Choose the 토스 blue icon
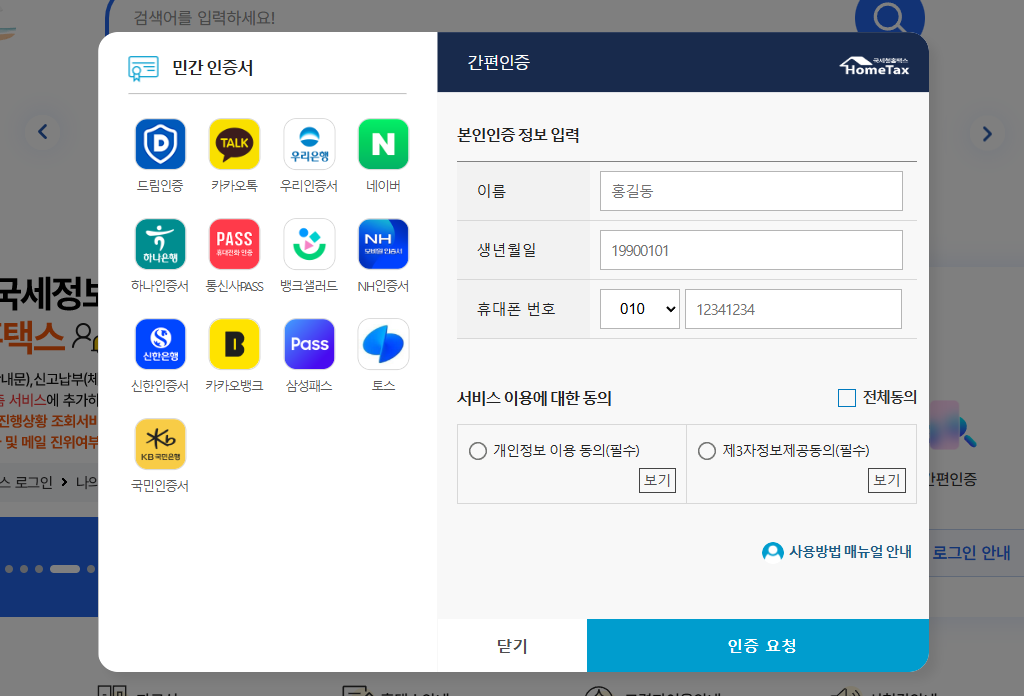 pos(383,344)
